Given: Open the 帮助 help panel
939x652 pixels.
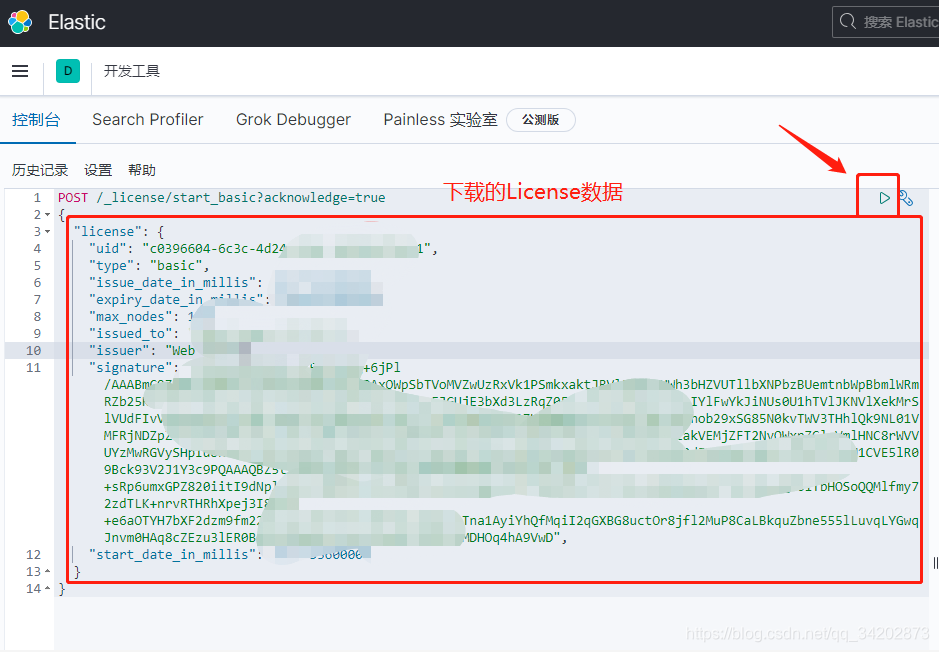Looking at the screenshot, I should (142, 170).
